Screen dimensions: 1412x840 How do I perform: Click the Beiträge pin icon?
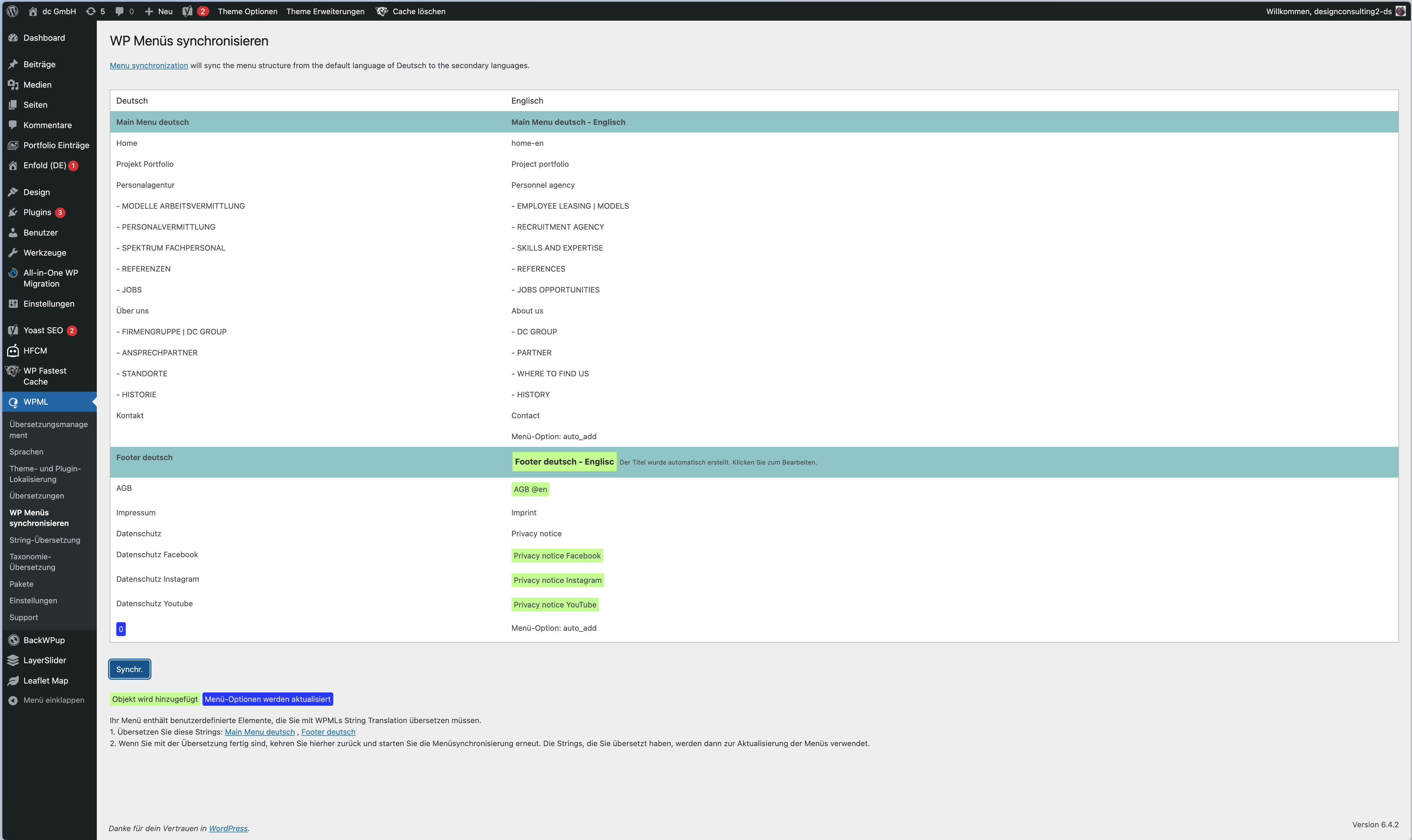click(x=13, y=65)
